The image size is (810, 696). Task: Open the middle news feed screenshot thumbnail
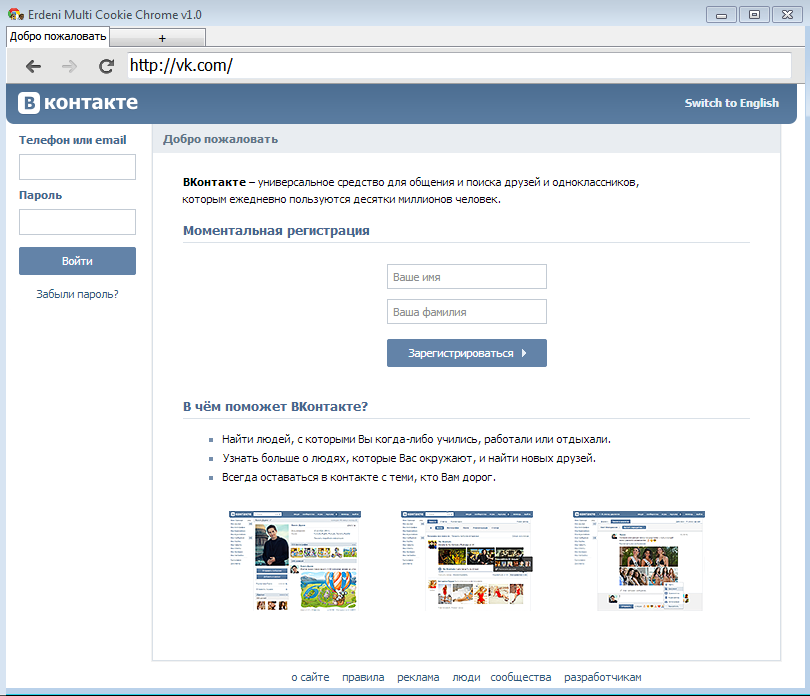465,560
